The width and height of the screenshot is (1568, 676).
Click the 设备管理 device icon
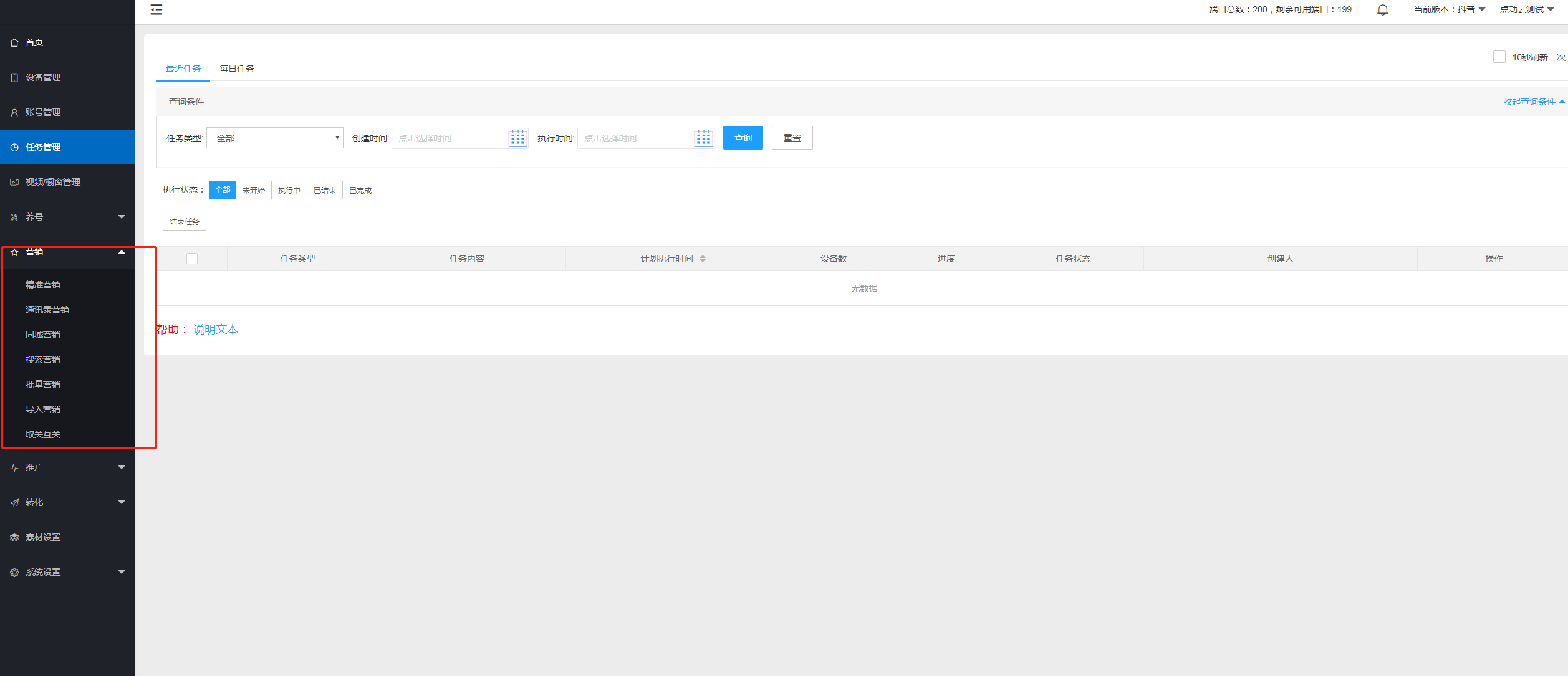[x=14, y=77]
